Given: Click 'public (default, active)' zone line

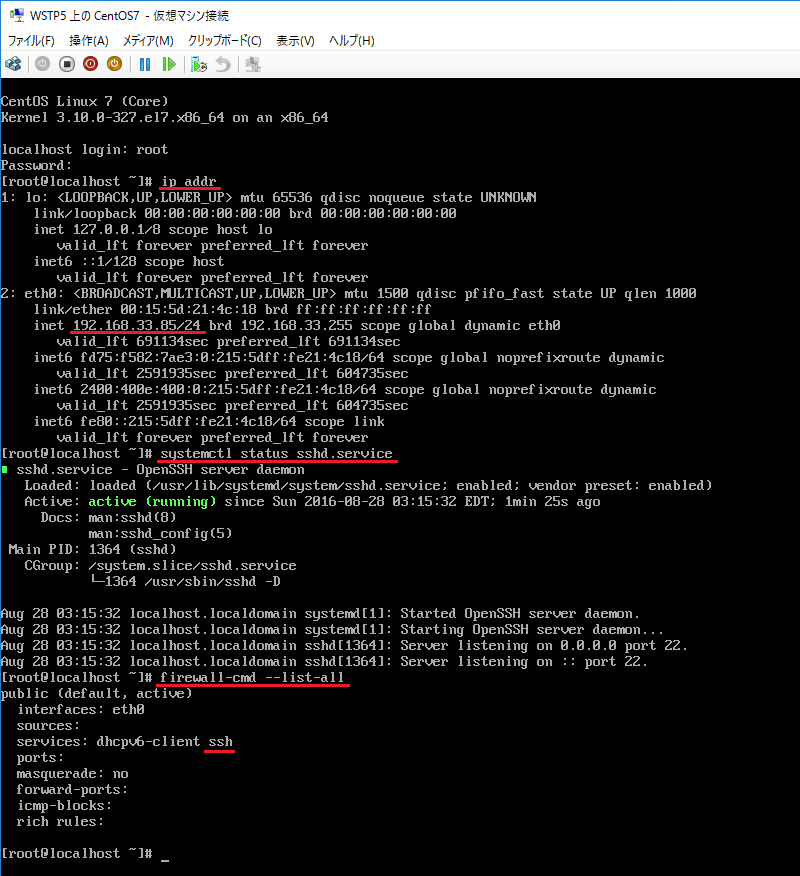Looking at the screenshot, I should pyautogui.click(x=97, y=693).
